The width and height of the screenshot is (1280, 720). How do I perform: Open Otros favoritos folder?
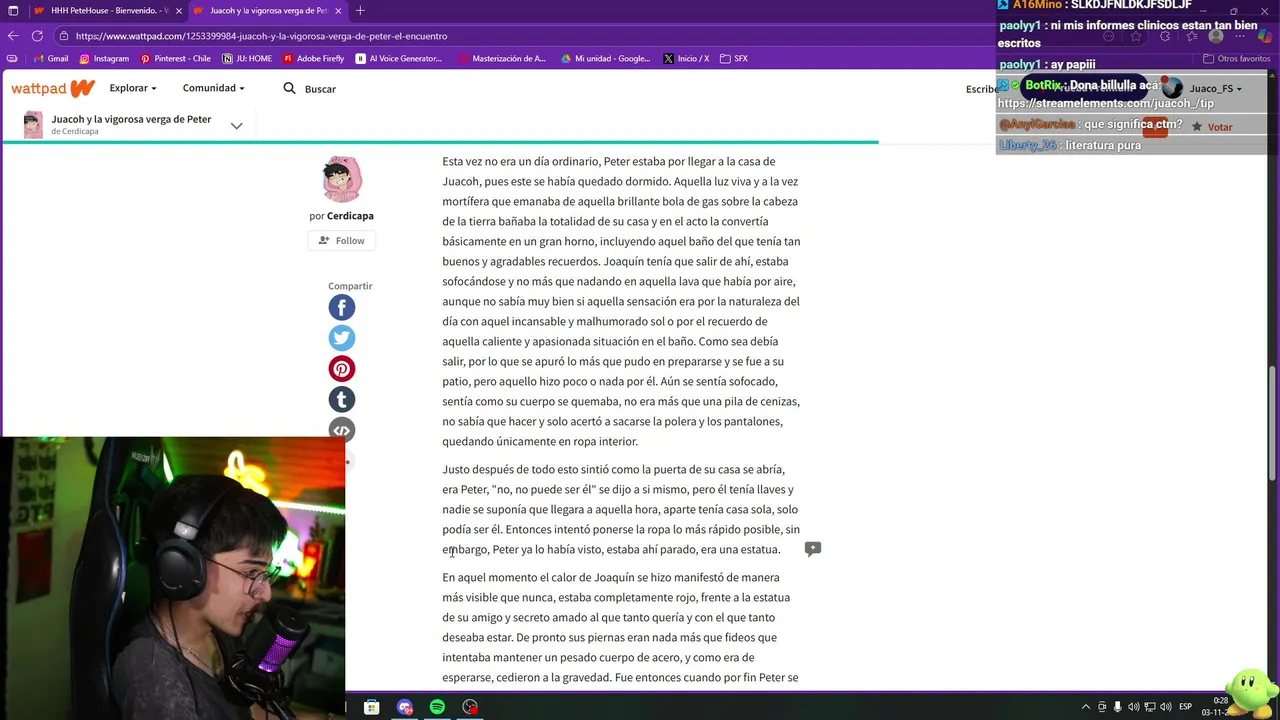(1236, 58)
